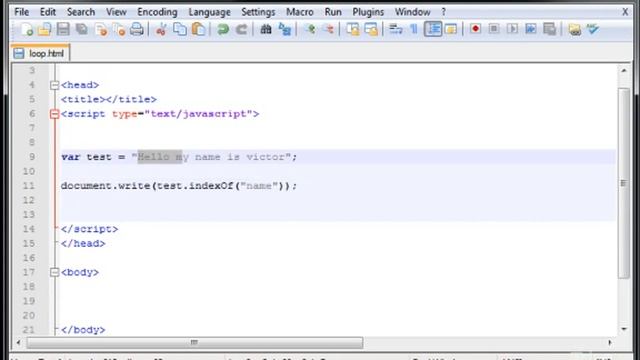The width and height of the screenshot is (640, 360).
Task: Close document with menu bar X
Action: pyautogui.click(x=625, y=12)
